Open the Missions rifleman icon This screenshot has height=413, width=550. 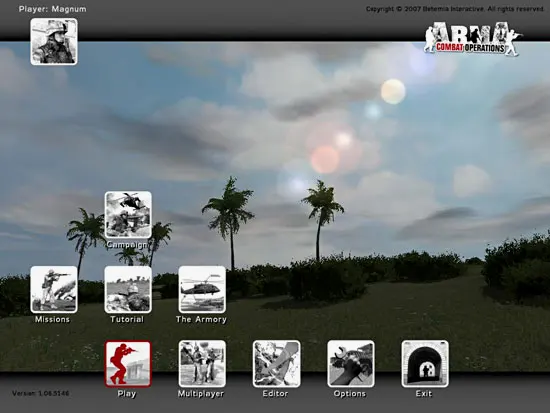tap(54, 289)
